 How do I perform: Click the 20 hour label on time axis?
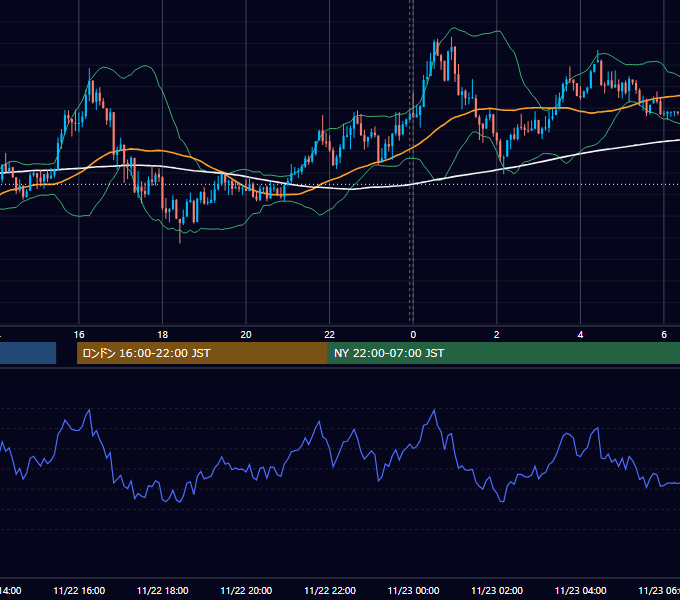(246, 335)
